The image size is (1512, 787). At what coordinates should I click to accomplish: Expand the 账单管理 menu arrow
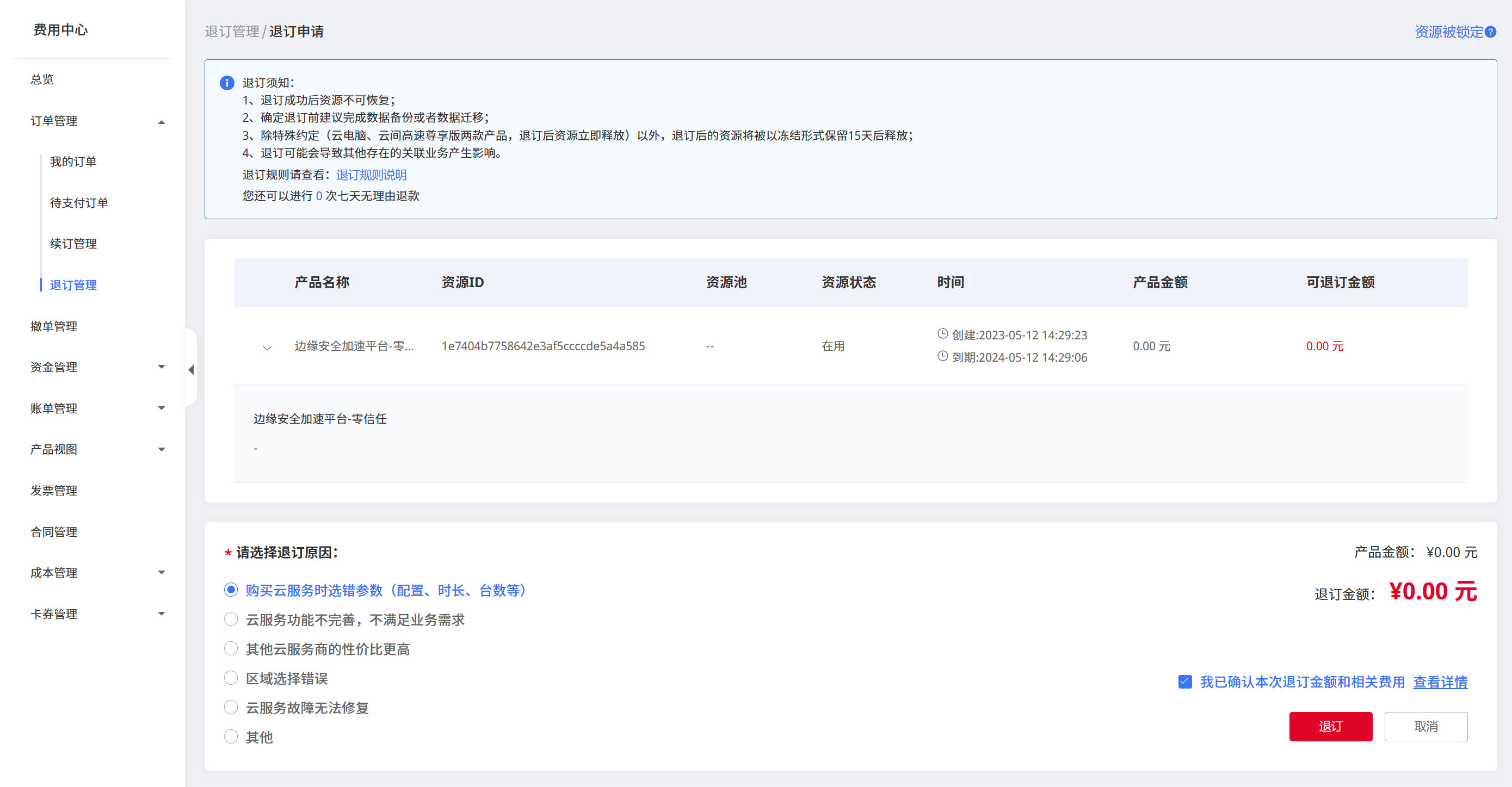click(162, 408)
